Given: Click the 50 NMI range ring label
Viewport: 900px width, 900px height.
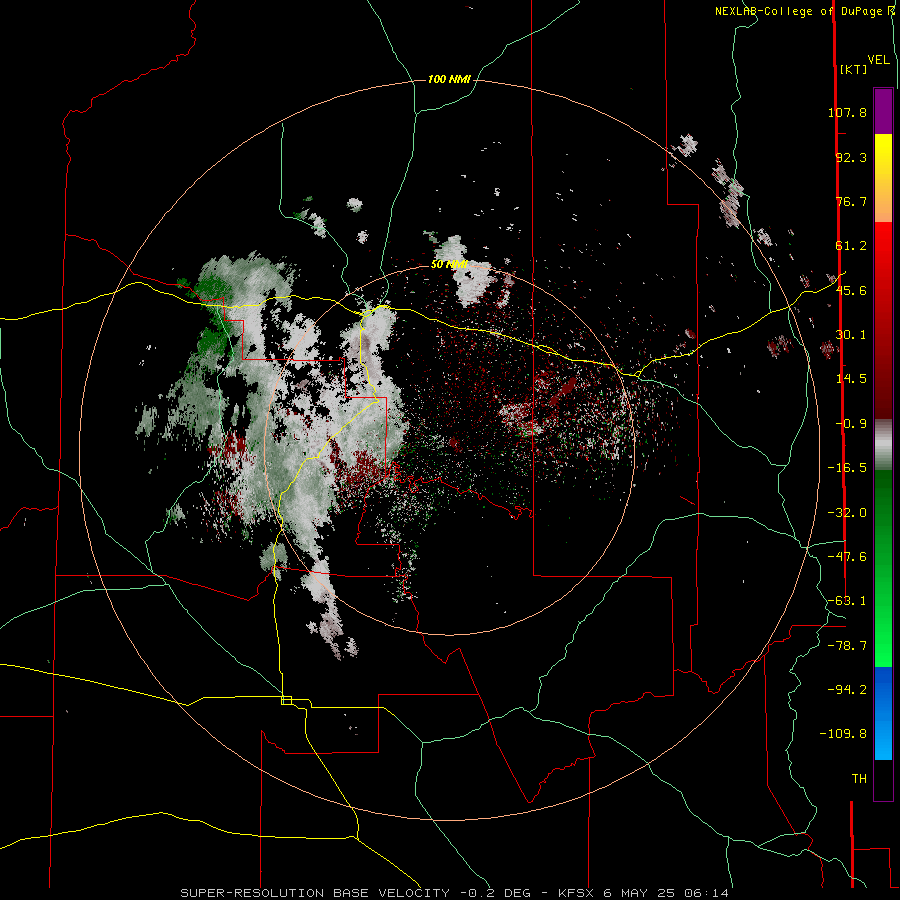Looking at the screenshot, I should click(449, 265).
